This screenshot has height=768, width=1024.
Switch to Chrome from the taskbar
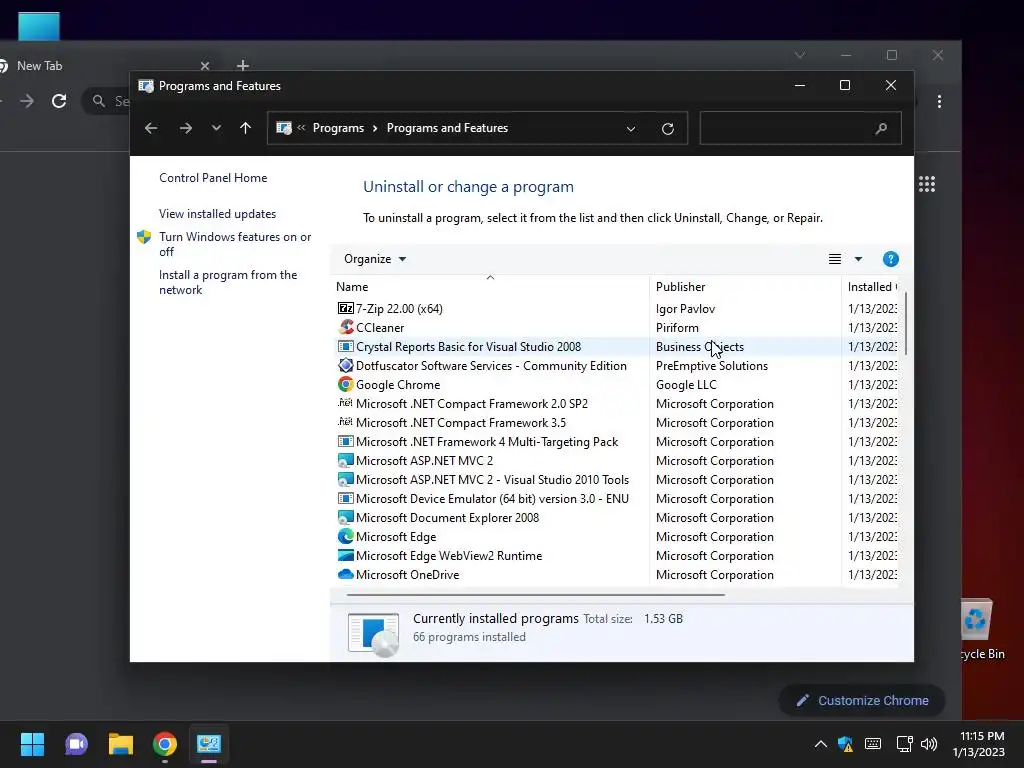pyautogui.click(x=165, y=744)
